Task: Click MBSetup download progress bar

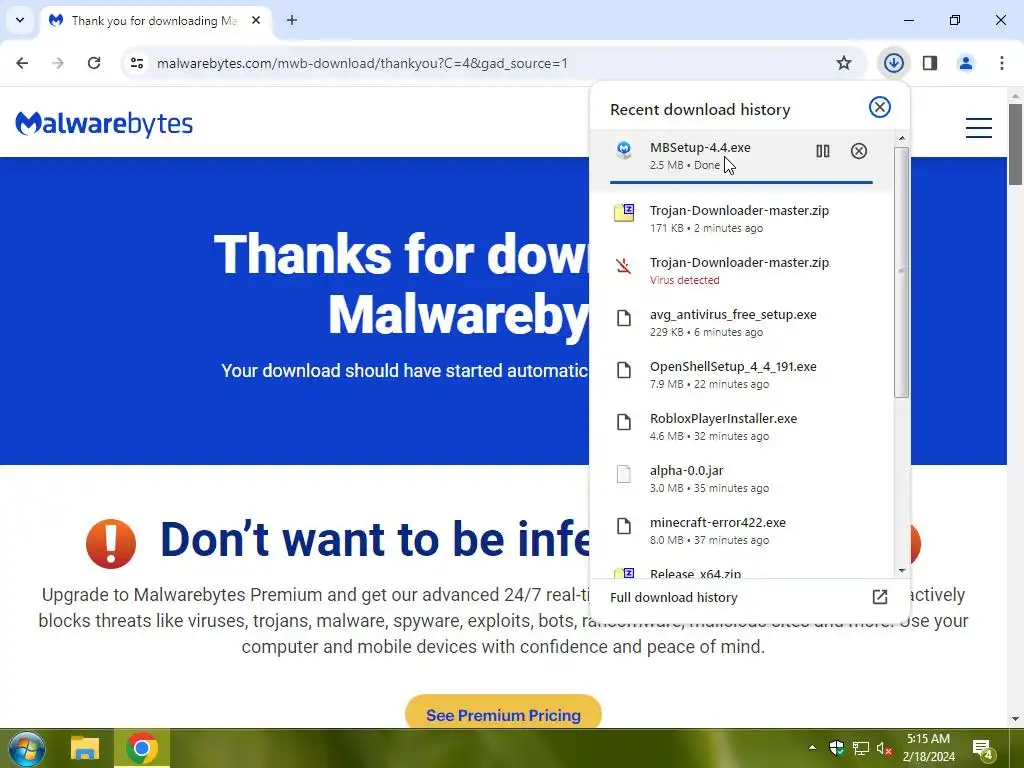Action: [741, 182]
